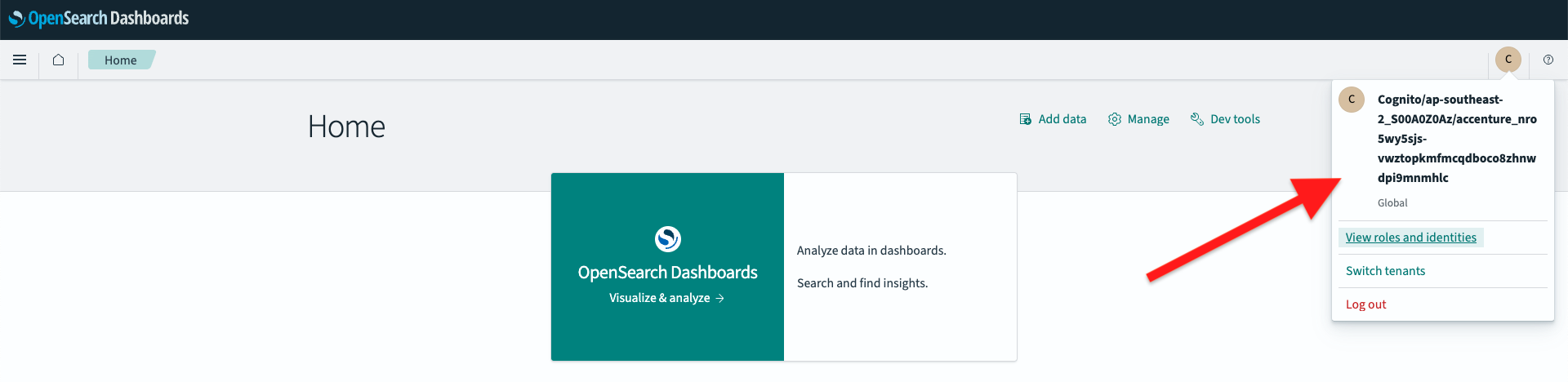Click the Dev tools wrench icon
1568x382 pixels.
[1197, 119]
